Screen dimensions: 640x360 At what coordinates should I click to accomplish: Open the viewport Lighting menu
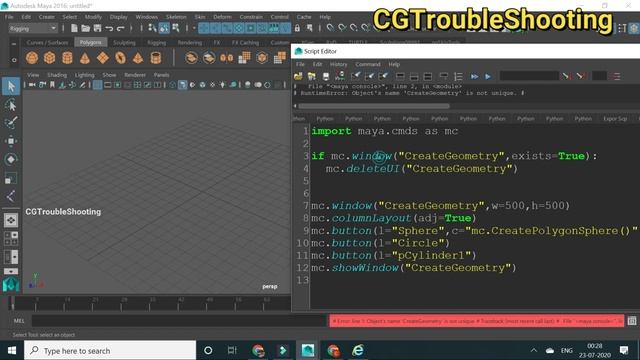point(84,75)
